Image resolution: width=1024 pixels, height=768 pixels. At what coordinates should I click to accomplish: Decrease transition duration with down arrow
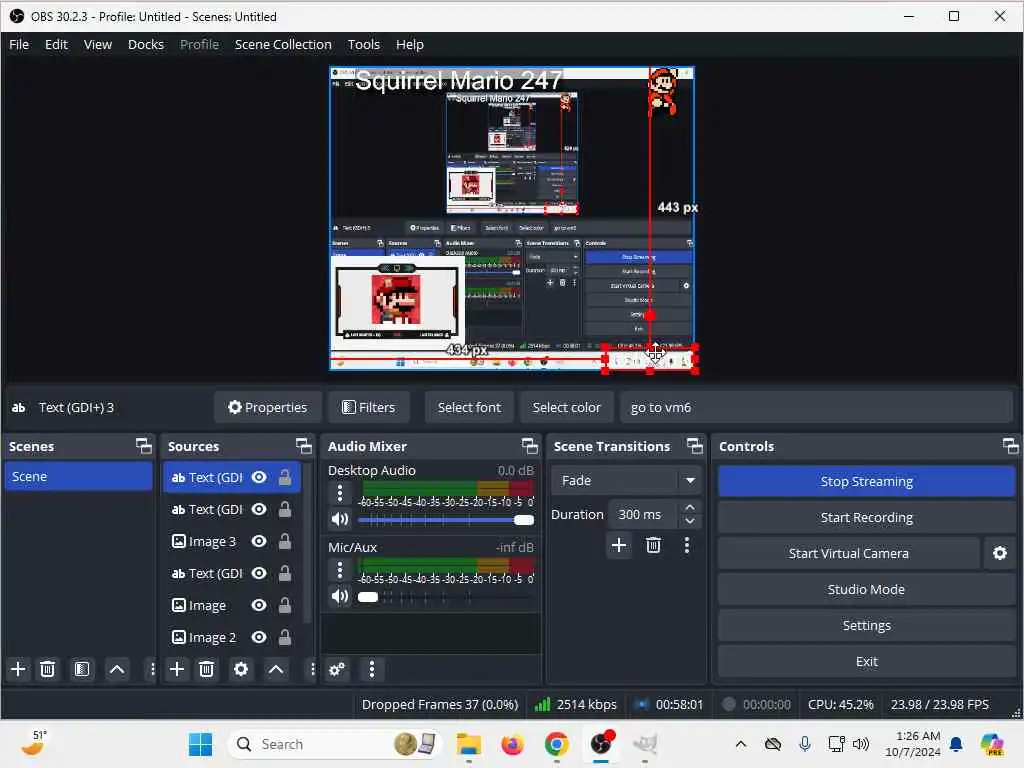click(x=690, y=521)
